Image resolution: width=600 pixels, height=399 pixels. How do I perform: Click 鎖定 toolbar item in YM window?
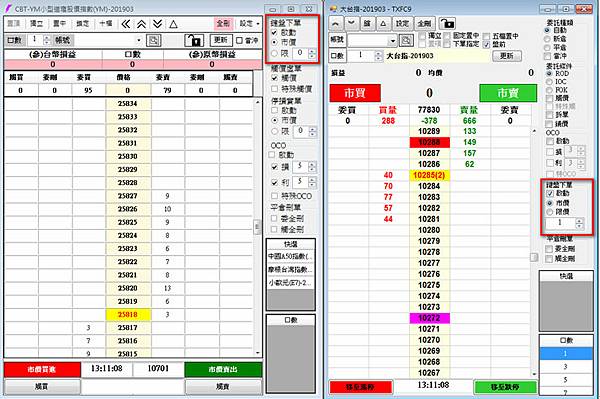tap(82, 24)
